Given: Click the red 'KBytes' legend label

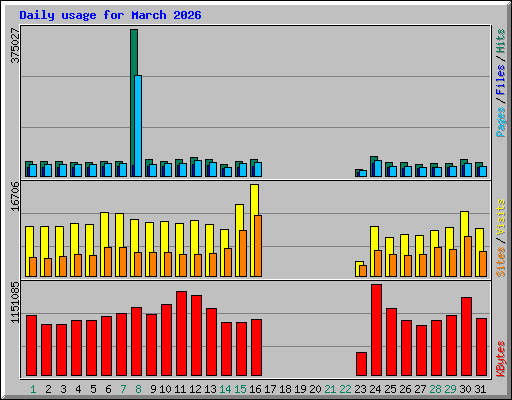Looking at the screenshot, I should click(501, 359).
